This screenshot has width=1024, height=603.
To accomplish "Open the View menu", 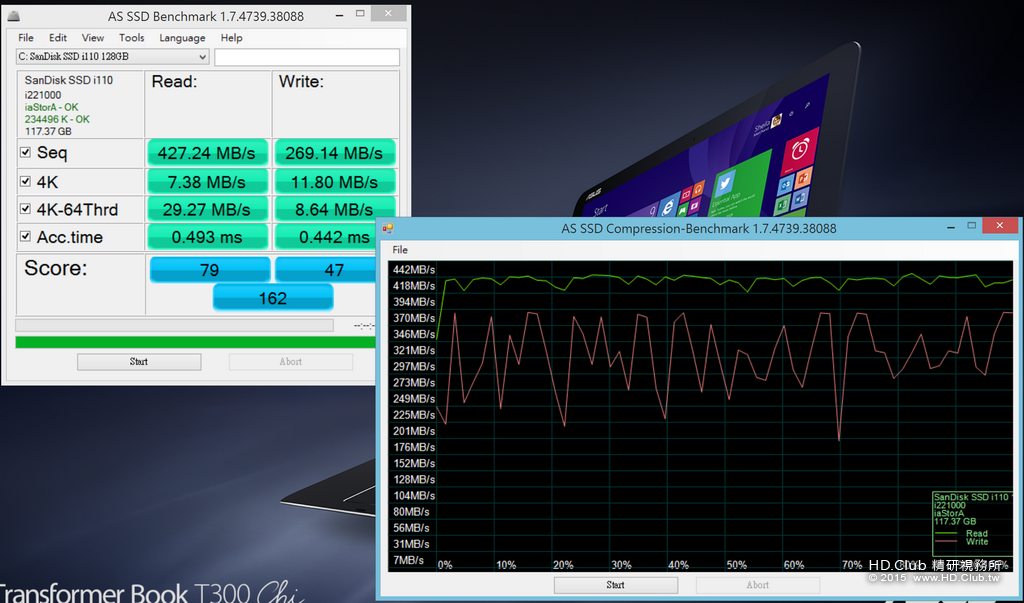I will click(93, 38).
